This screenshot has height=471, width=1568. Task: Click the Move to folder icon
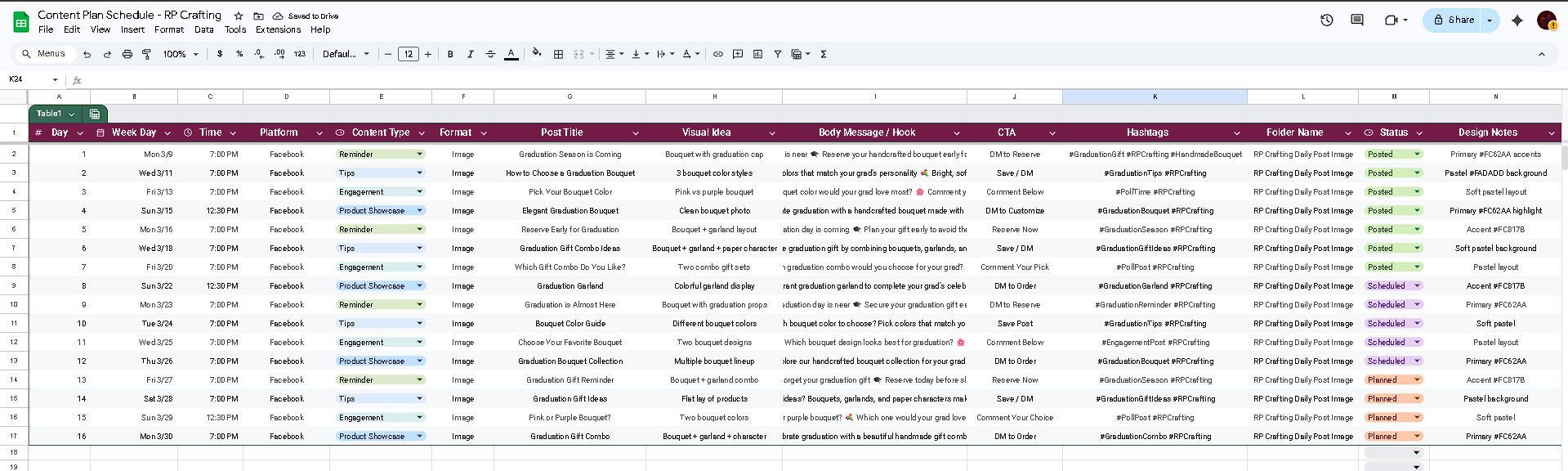coord(258,16)
